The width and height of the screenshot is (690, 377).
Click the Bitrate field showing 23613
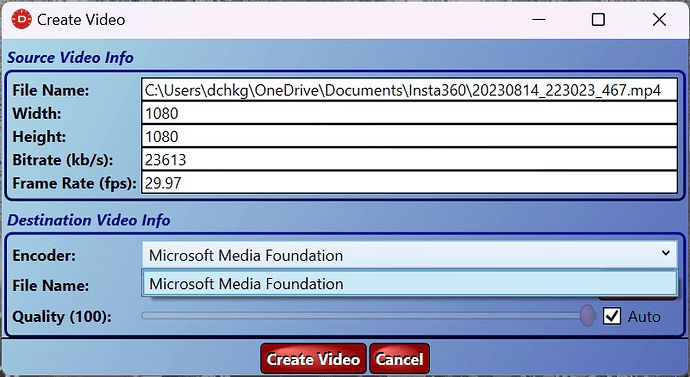click(409, 160)
